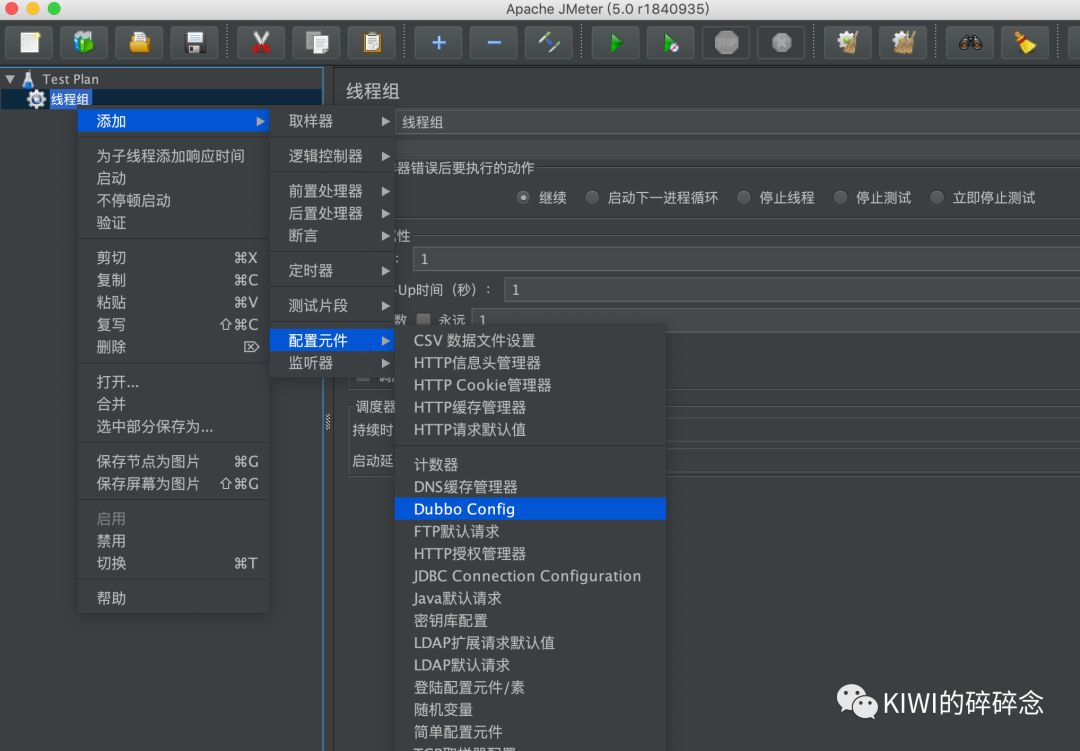Expand the 监听器 submenu
Screen dimensions: 1080x751
[331, 363]
